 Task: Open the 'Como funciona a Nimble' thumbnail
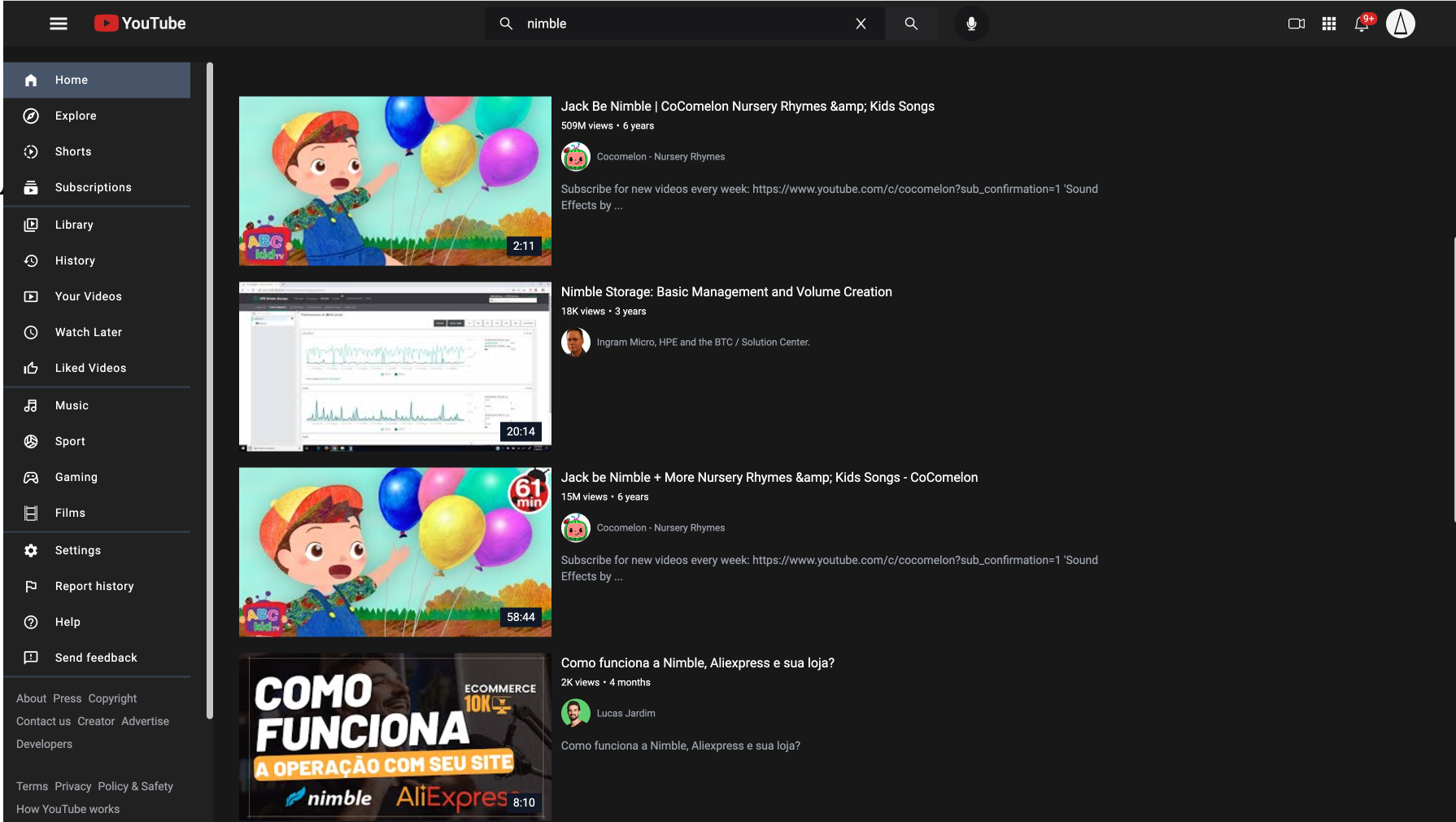tap(395, 737)
